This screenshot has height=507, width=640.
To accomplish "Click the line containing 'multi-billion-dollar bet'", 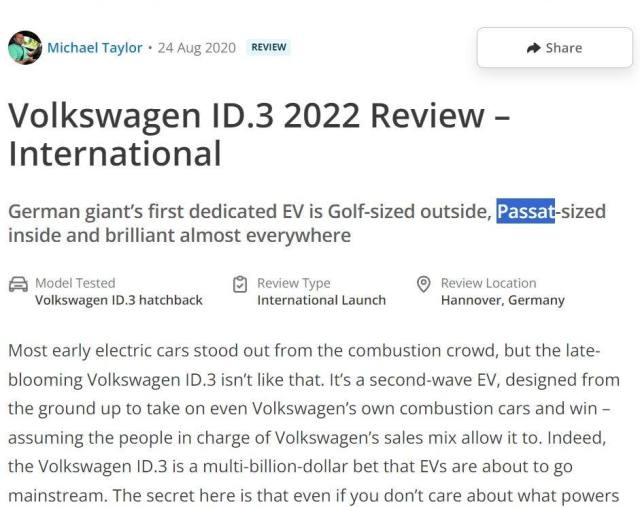I will [x=290, y=467].
